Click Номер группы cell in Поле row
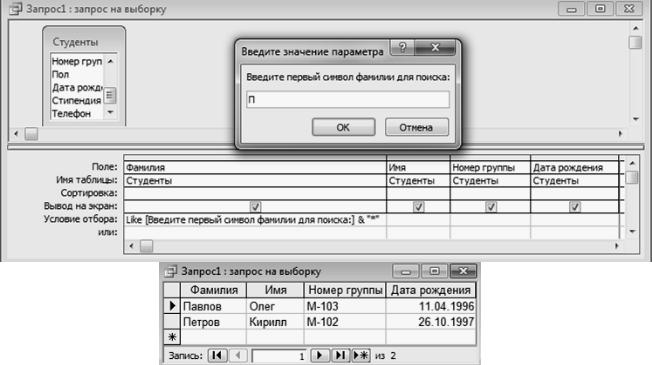This screenshot has height=365, width=652. pyautogui.click(x=490, y=167)
